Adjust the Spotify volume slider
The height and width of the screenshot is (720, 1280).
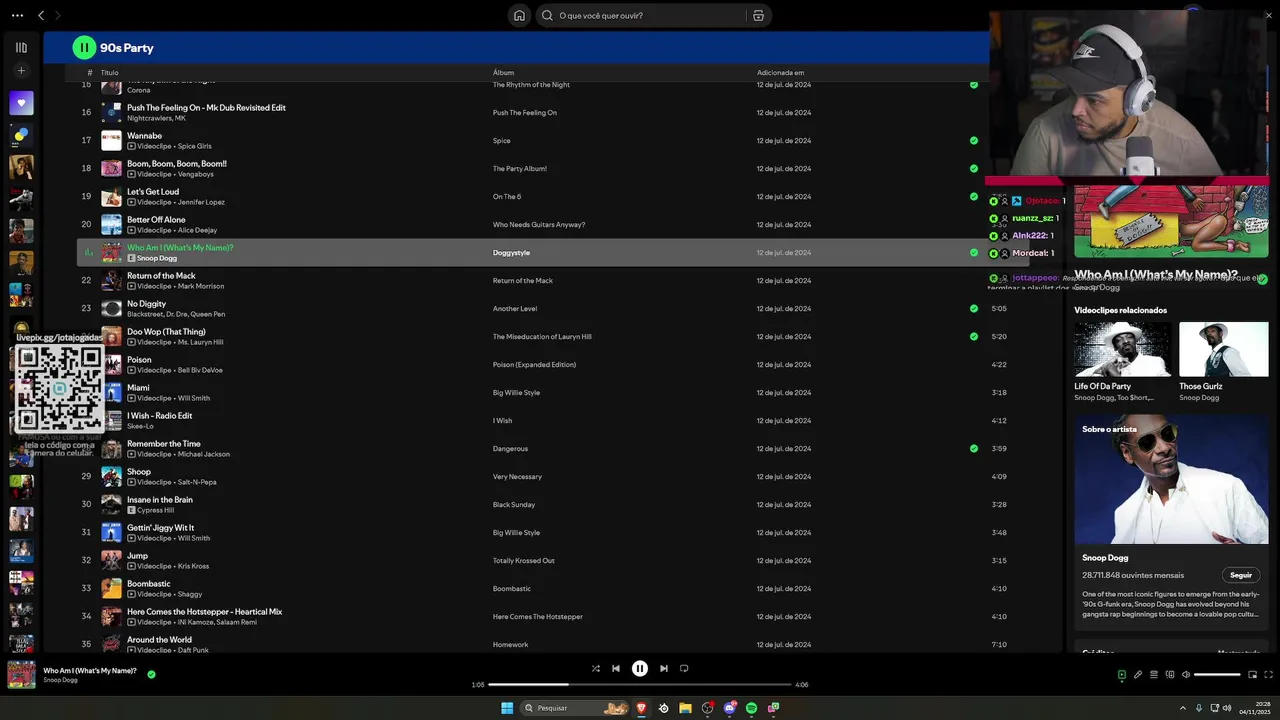(x=1217, y=675)
